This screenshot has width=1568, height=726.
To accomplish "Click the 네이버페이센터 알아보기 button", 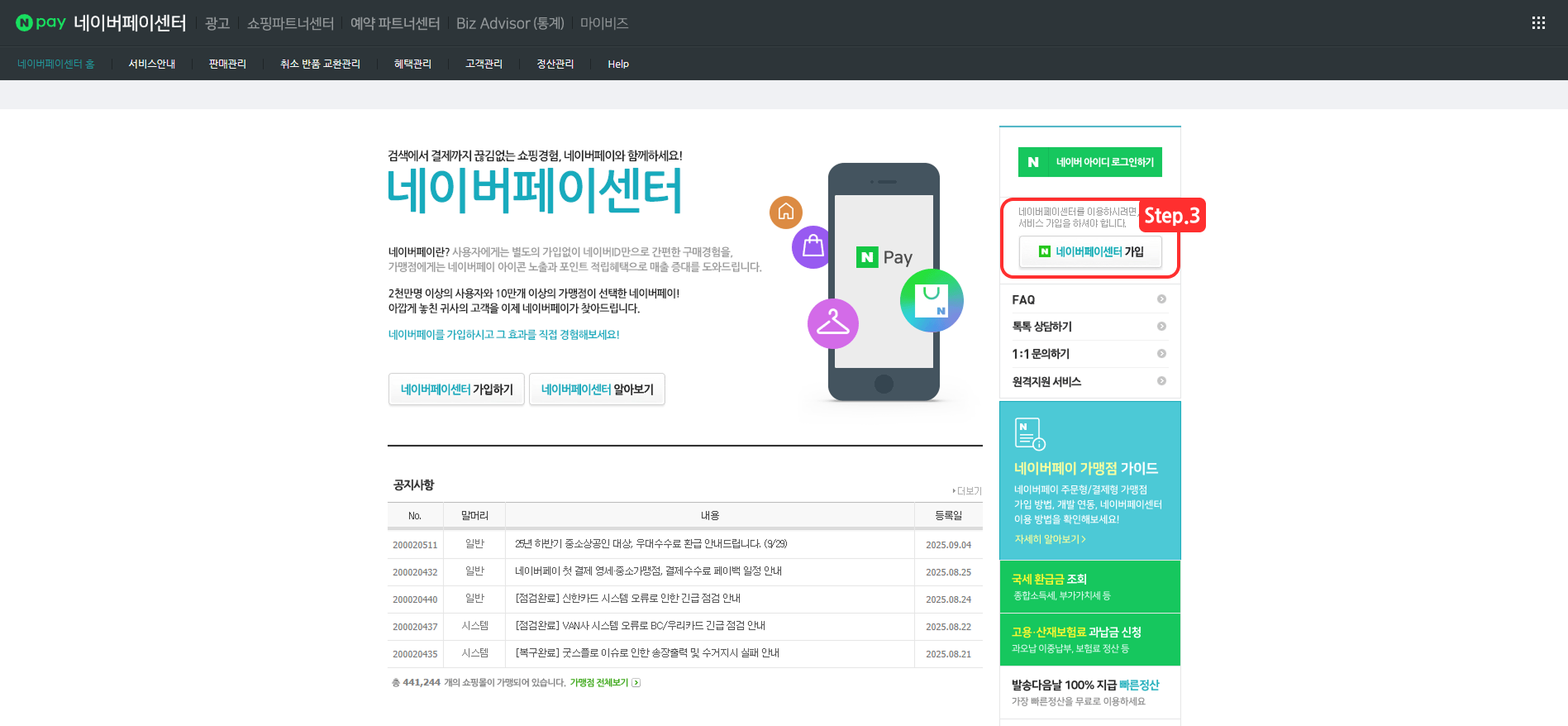I will coord(597,389).
